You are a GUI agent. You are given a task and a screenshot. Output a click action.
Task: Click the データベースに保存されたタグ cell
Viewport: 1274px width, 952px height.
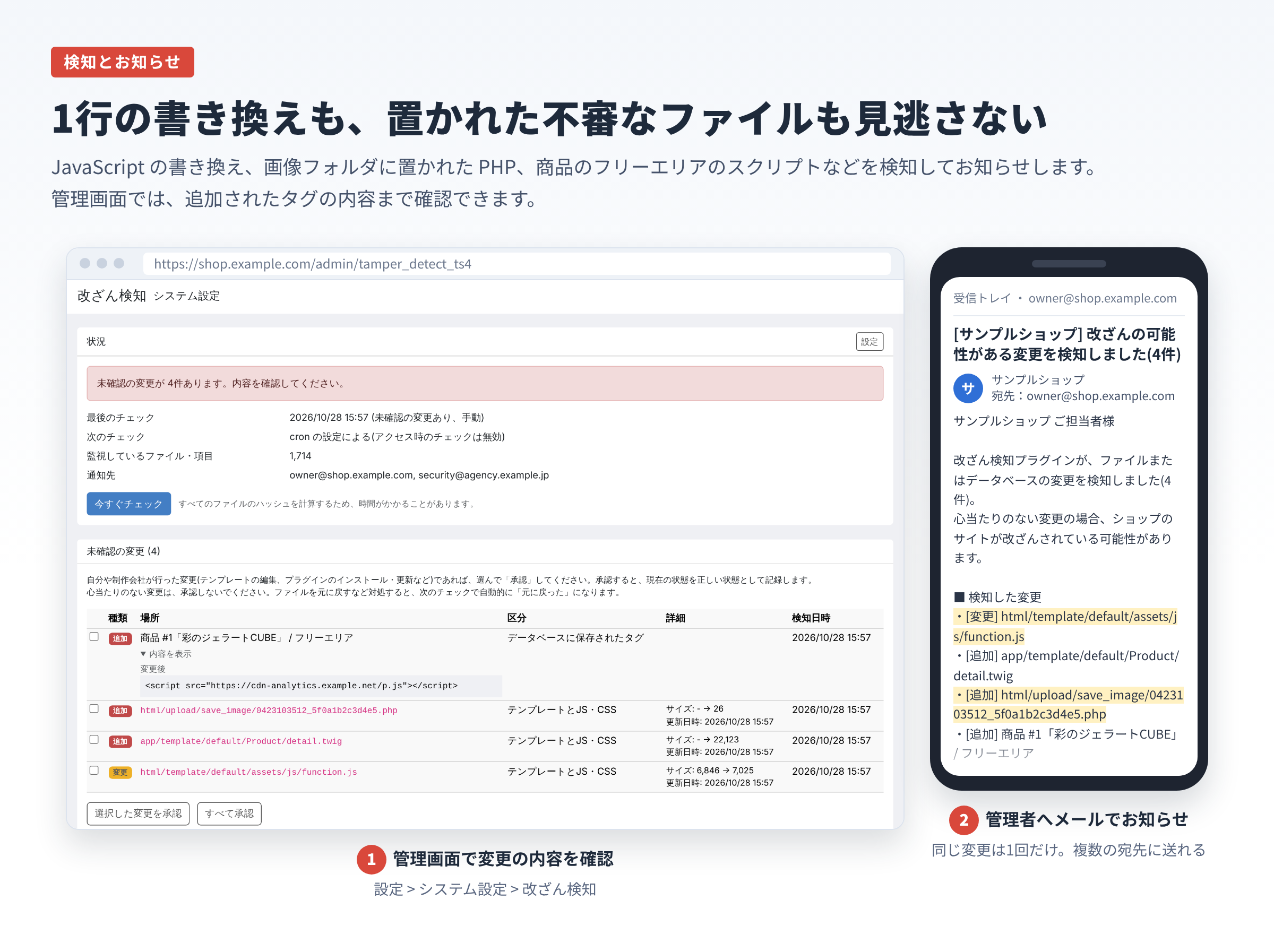[575, 637]
